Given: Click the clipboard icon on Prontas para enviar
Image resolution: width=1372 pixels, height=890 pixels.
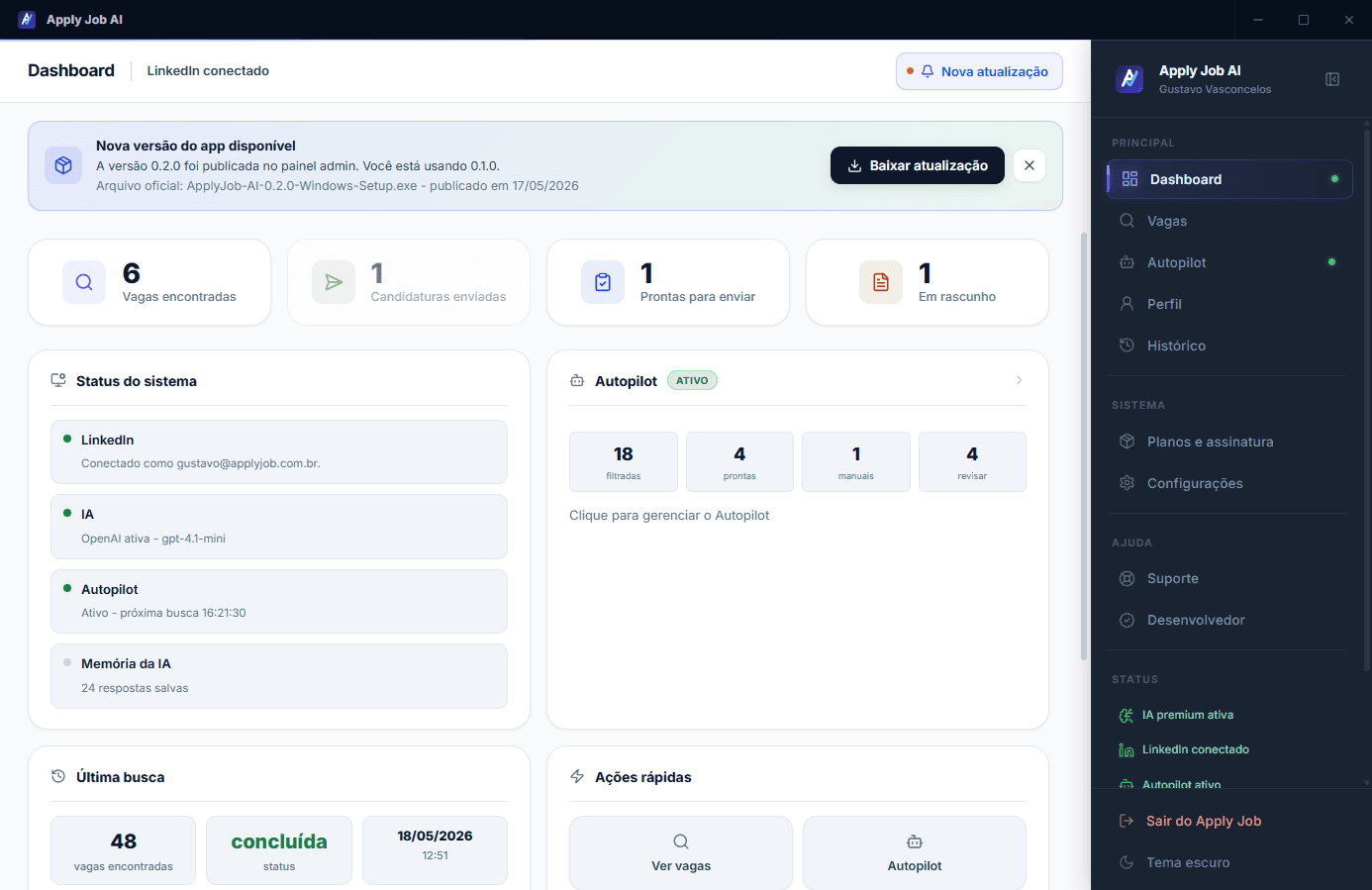Looking at the screenshot, I should tap(603, 282).
